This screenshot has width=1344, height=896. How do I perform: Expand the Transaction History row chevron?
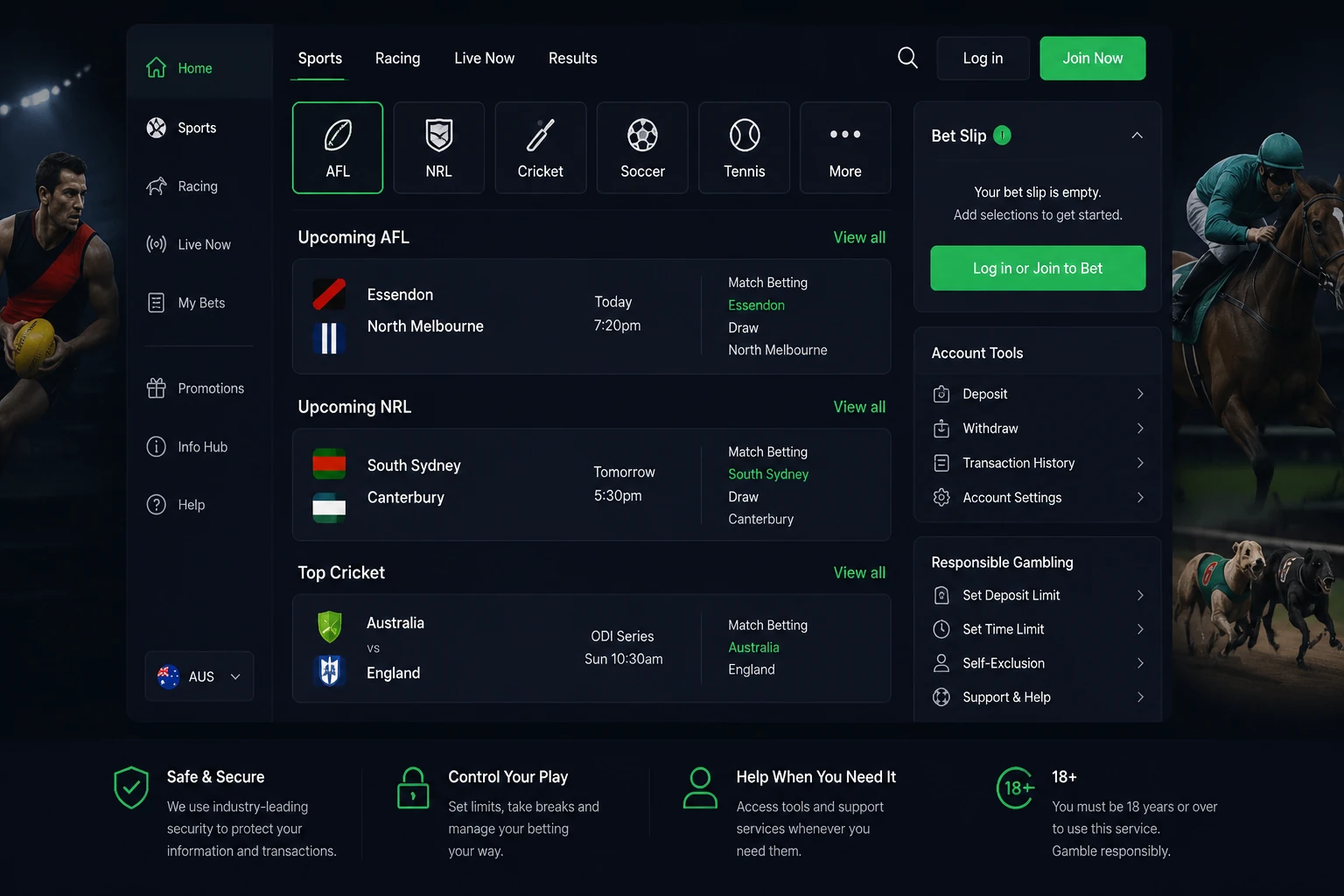tap(1140, 463)
